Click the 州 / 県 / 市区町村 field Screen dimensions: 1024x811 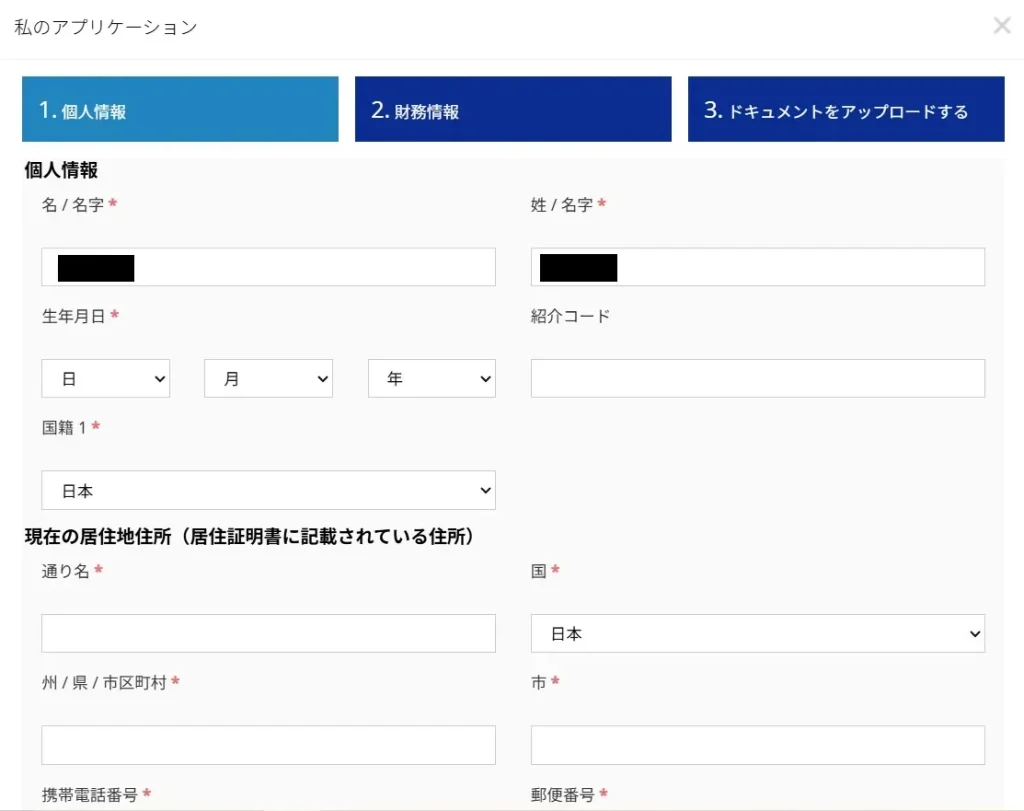[x=268, y=745]
